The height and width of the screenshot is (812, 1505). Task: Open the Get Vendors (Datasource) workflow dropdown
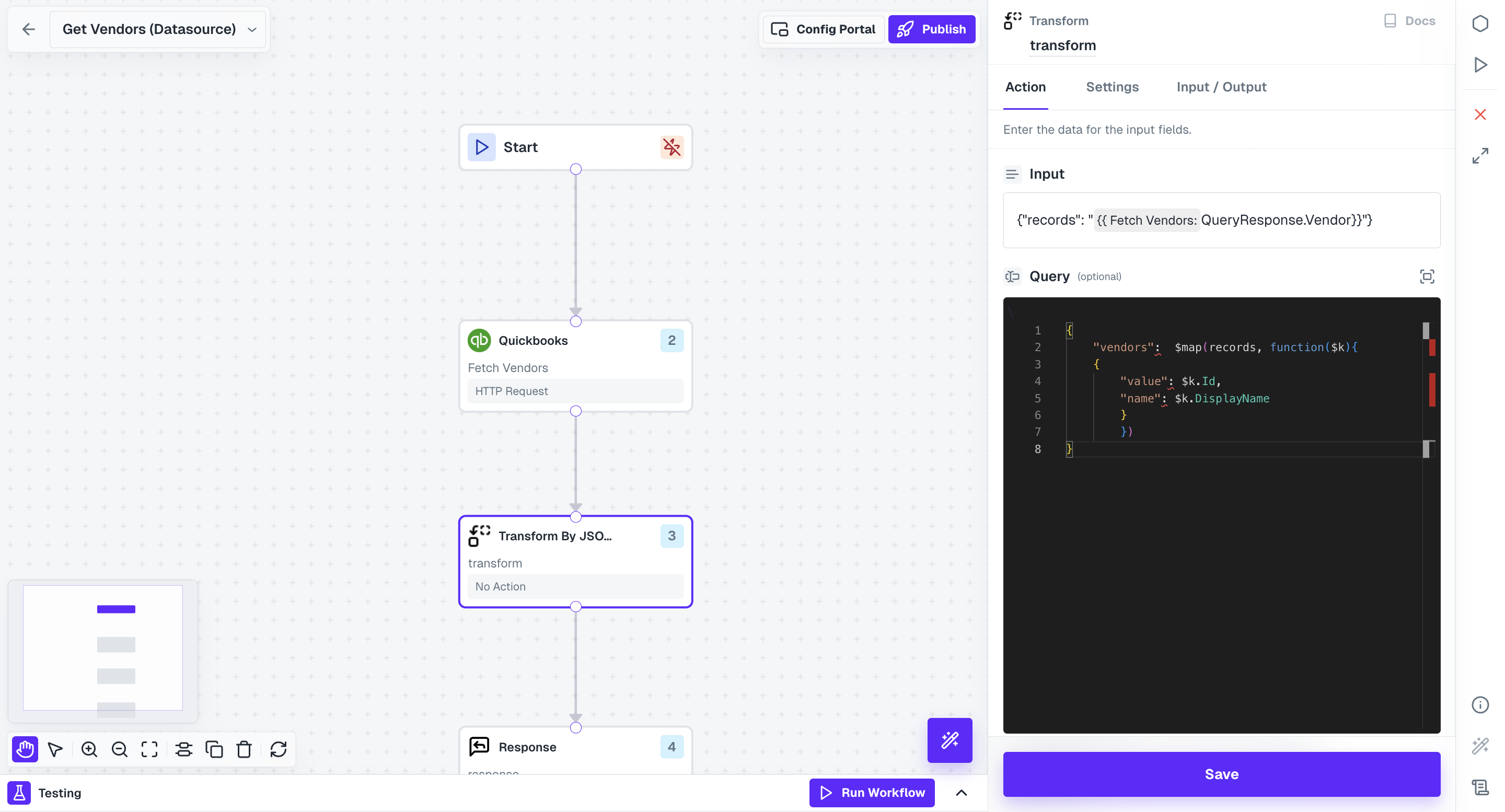click(251, 29)
